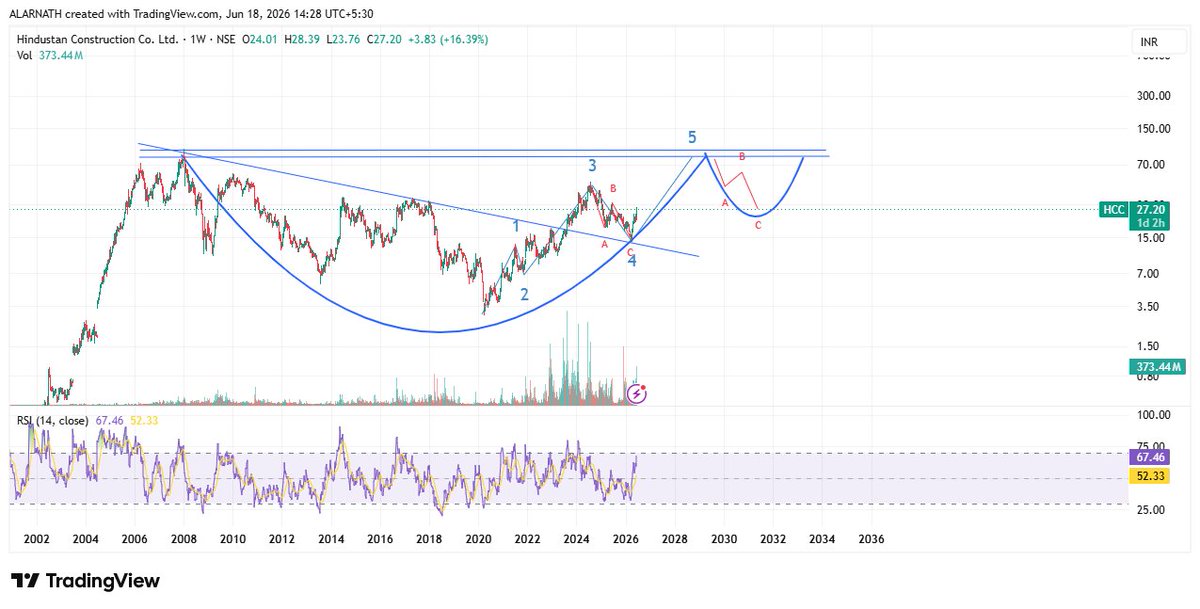Viewport: 1200px width, 609px height.
Task: Click the 2020 time axis label
Action: (478, 539)
